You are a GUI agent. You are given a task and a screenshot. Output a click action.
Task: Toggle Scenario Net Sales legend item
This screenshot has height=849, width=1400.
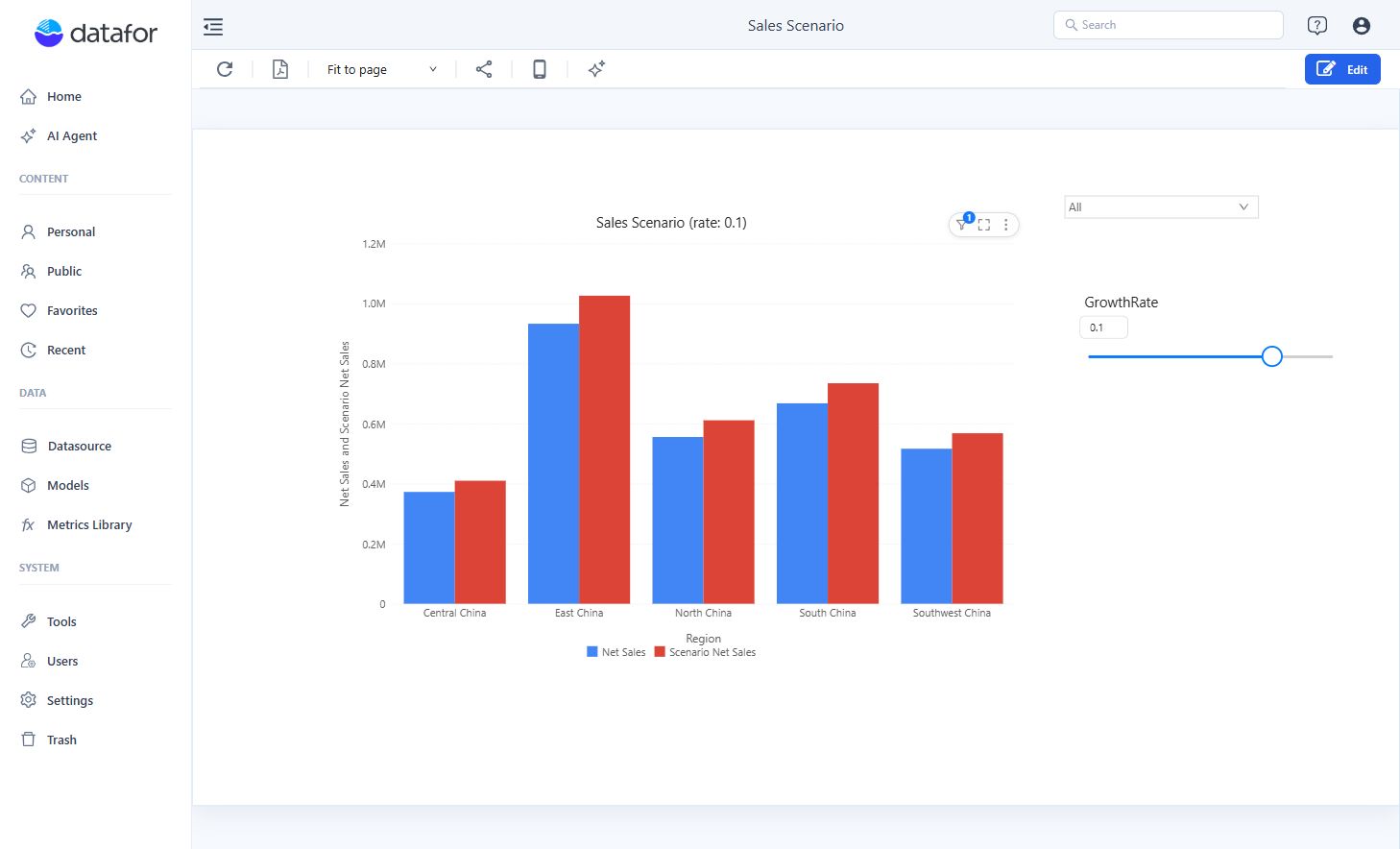coord(705,652)
